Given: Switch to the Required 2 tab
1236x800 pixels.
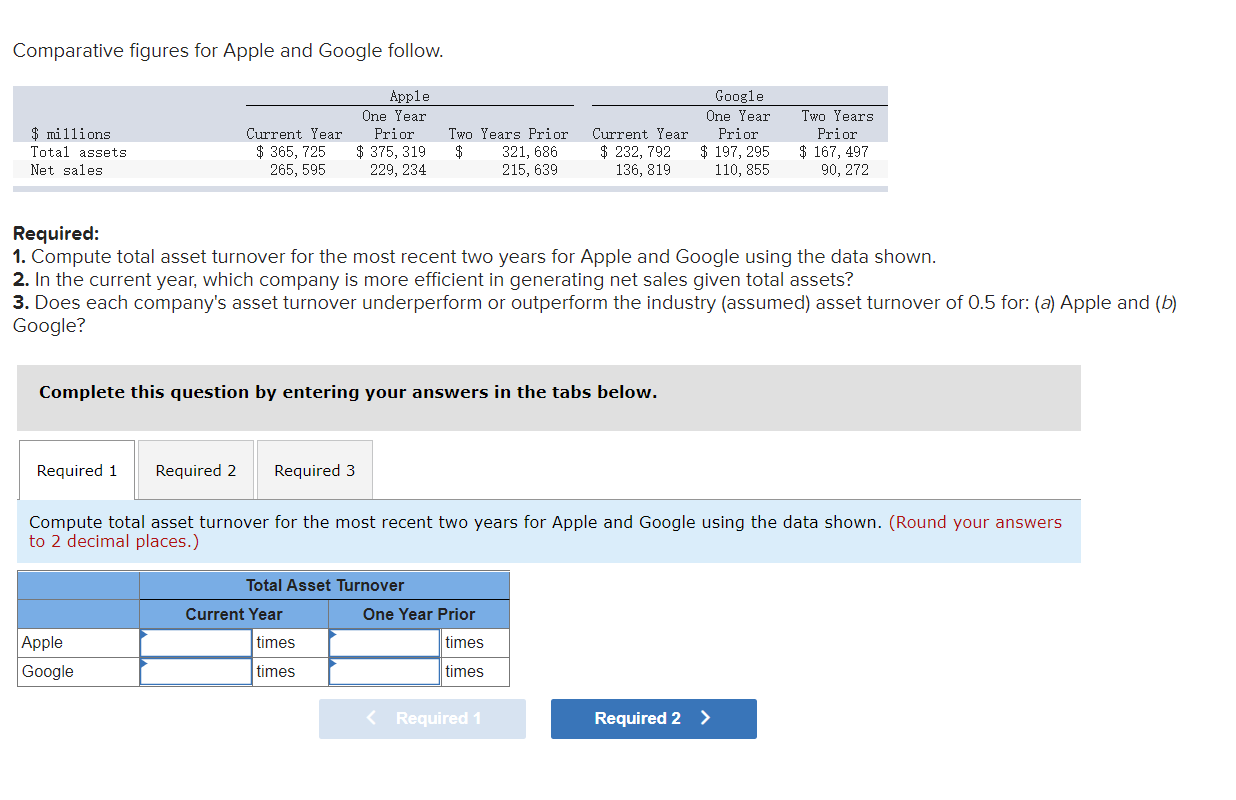Looking at the screenshot, I should [x=195, y=470].
